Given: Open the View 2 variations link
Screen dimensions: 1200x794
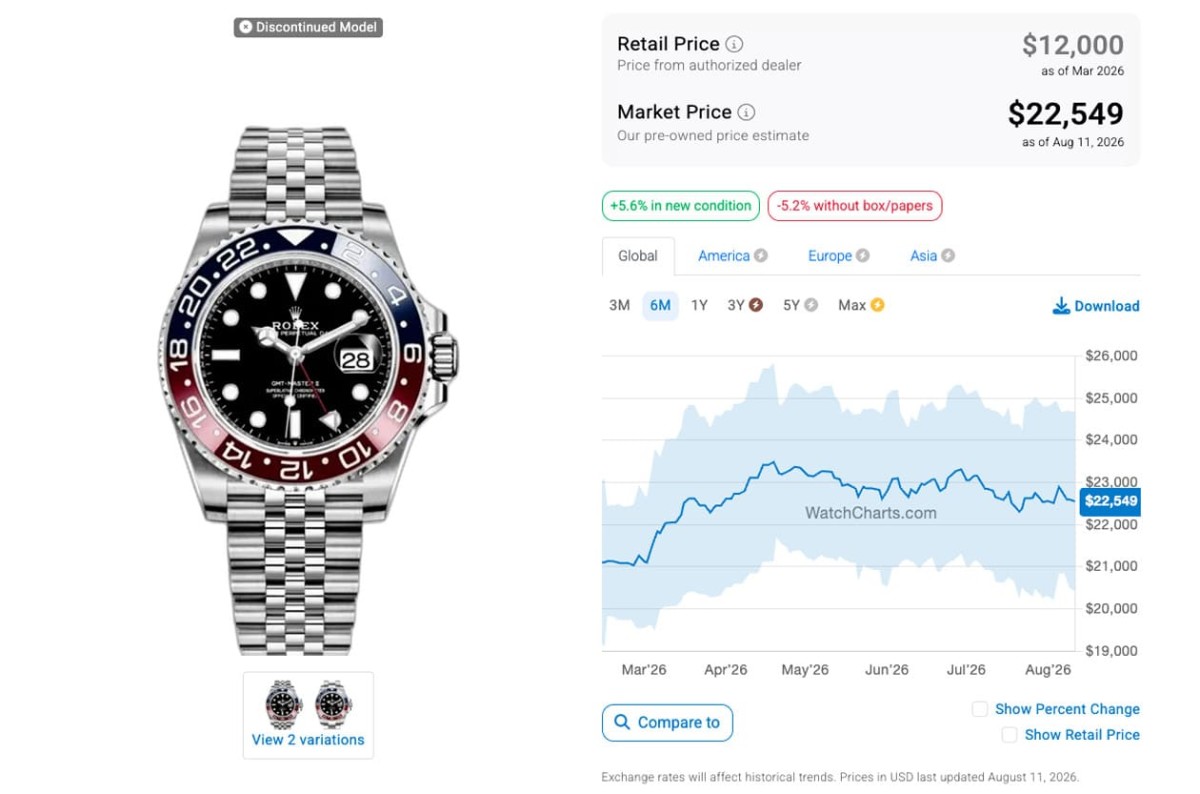Looking at the screenshot, I should [x=308, y=740].
